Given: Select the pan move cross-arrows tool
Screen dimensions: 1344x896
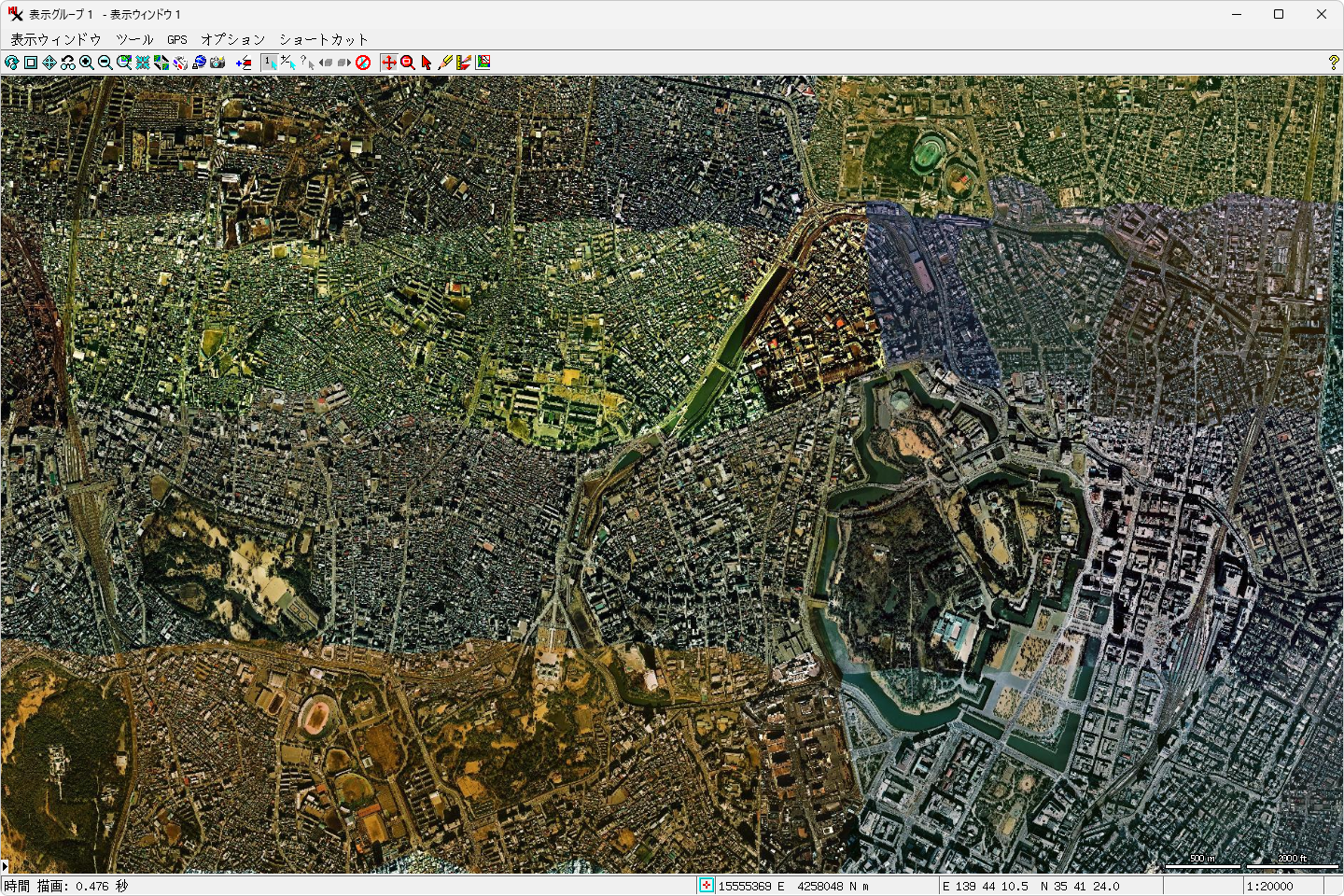Looking at the screenshot, I should 389,63.
